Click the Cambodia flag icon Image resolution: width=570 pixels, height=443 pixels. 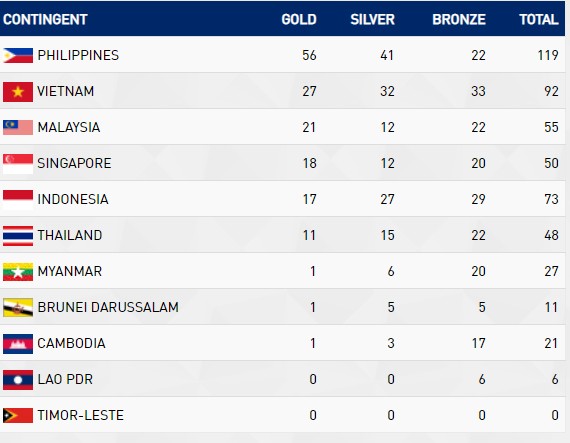click(18, 344)
